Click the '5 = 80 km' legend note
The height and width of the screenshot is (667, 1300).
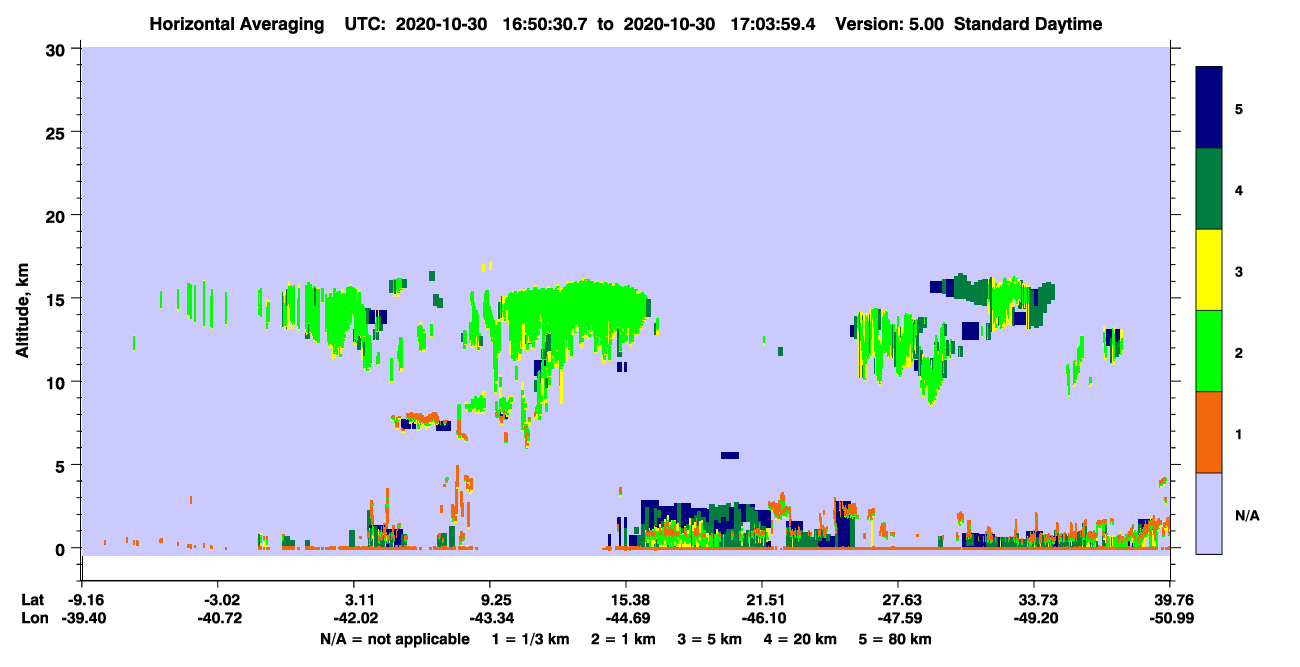895,639
